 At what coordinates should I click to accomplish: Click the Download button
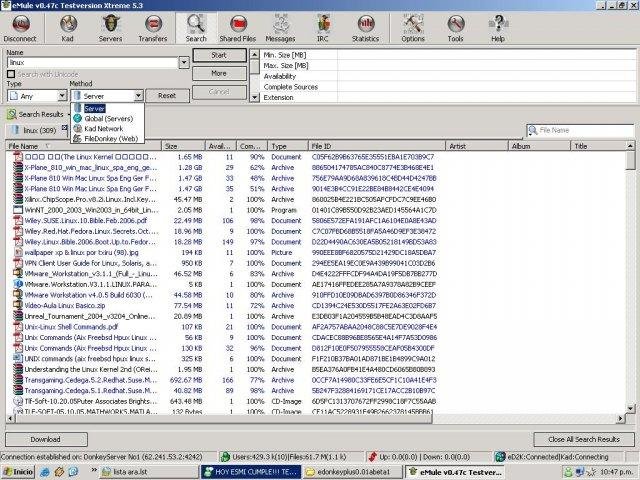point(46,439)
